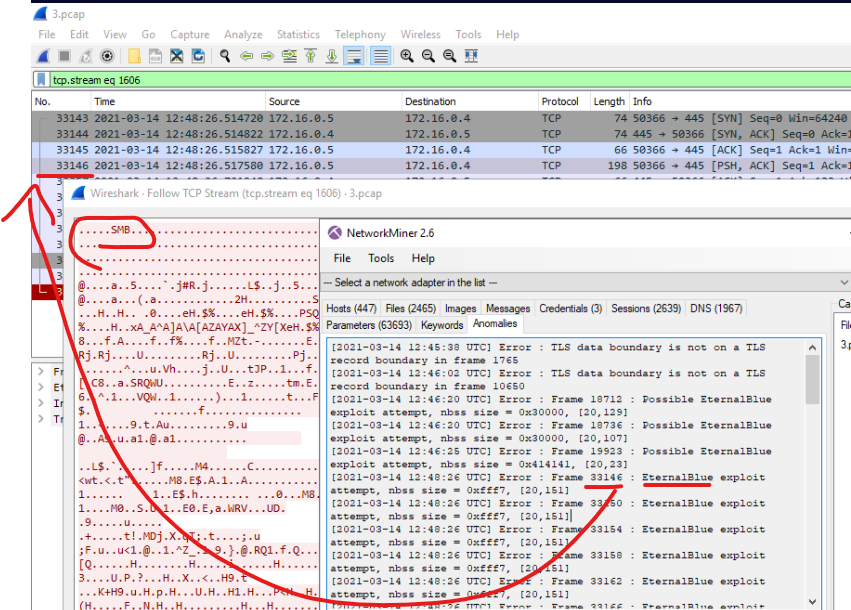Sort packets by the Source column header
The width and height of the screenshot is (851, 610).
coord(284,101)
